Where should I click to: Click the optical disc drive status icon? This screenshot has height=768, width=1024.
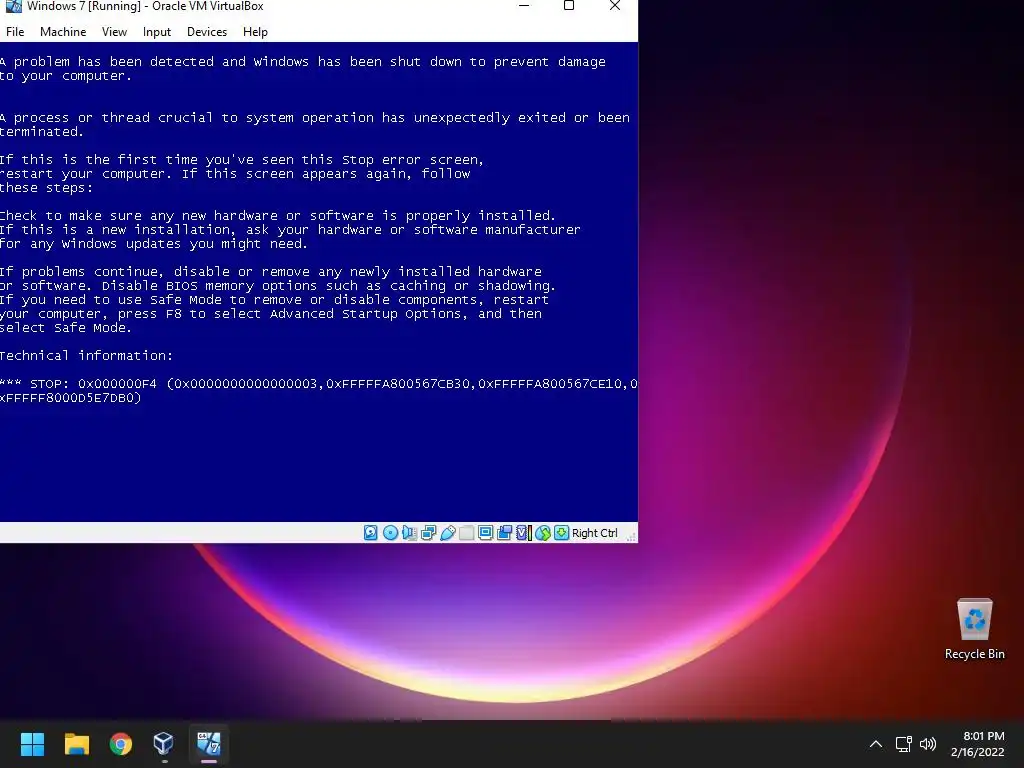click(390, 533)
